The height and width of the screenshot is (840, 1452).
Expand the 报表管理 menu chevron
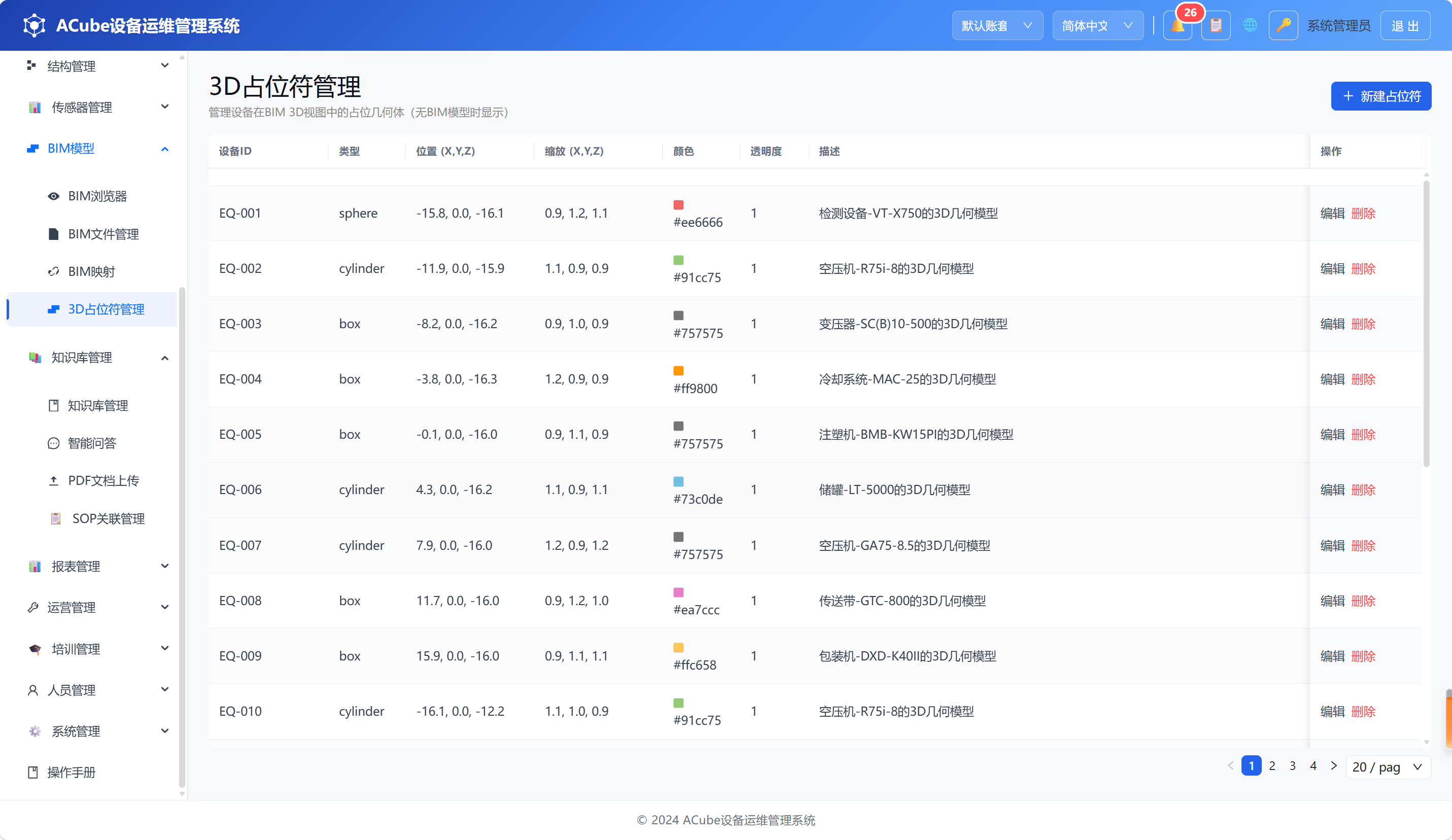[x=165, y=566]
